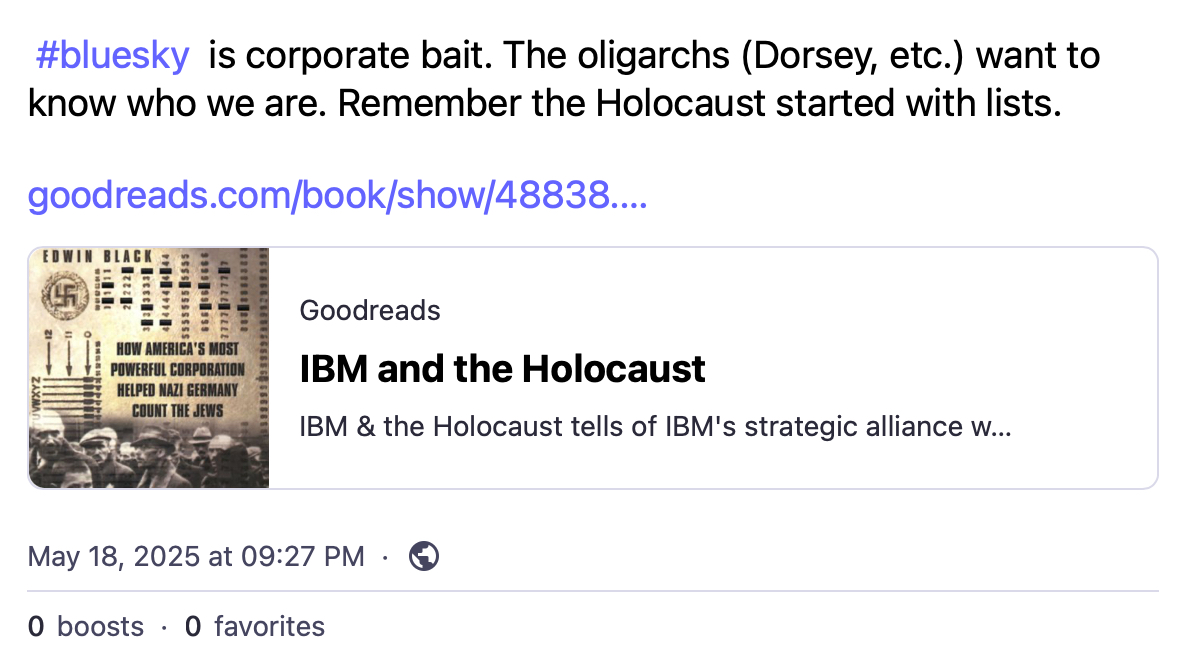1186x672 pixels.
Task: Open the #bluesky hashtag
Action: pyautogui.click(x=111, y=56)
